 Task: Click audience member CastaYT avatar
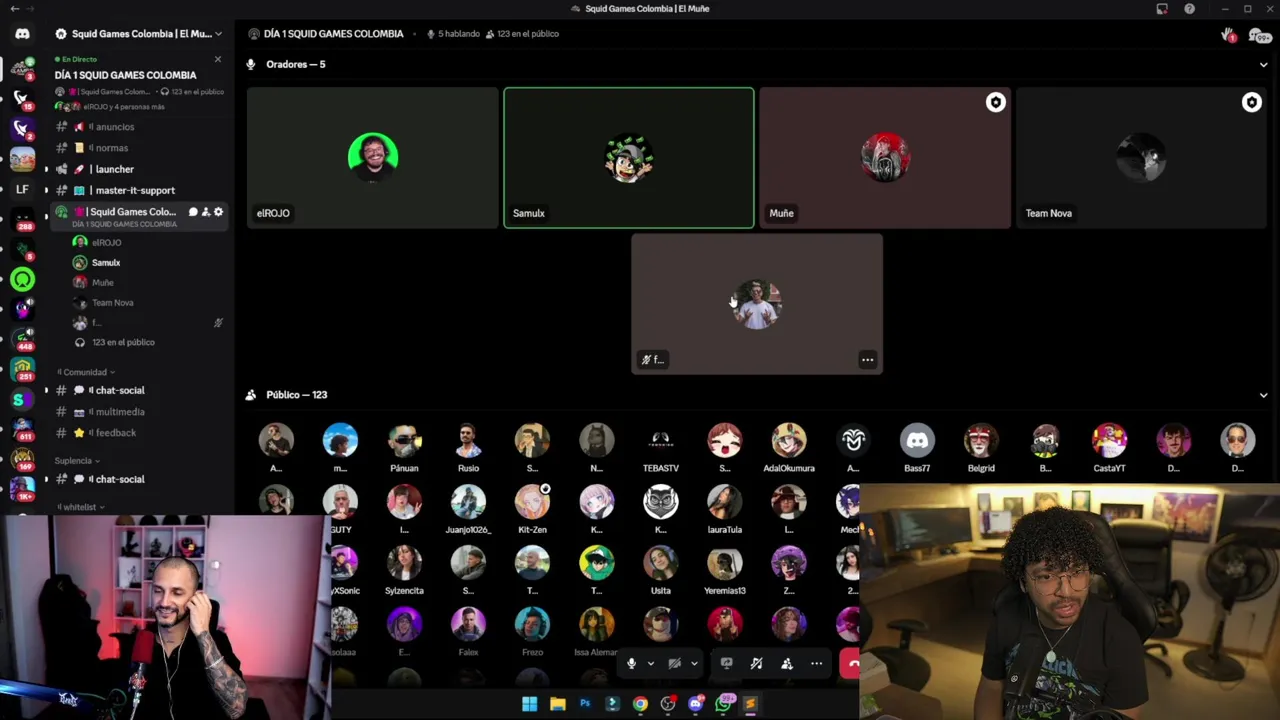point(1109,441)
